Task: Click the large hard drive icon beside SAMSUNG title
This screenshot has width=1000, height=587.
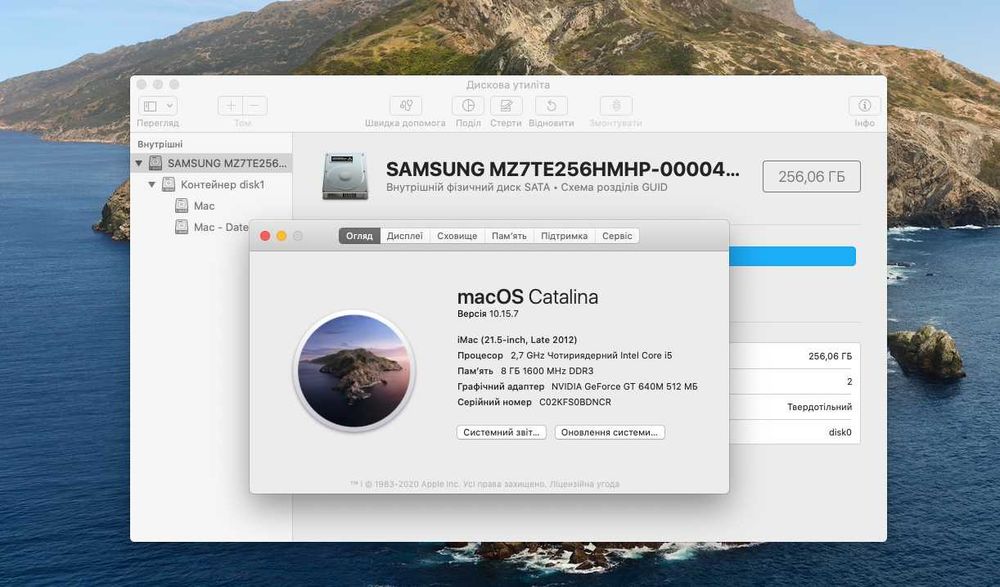Action: pos(345,176)
